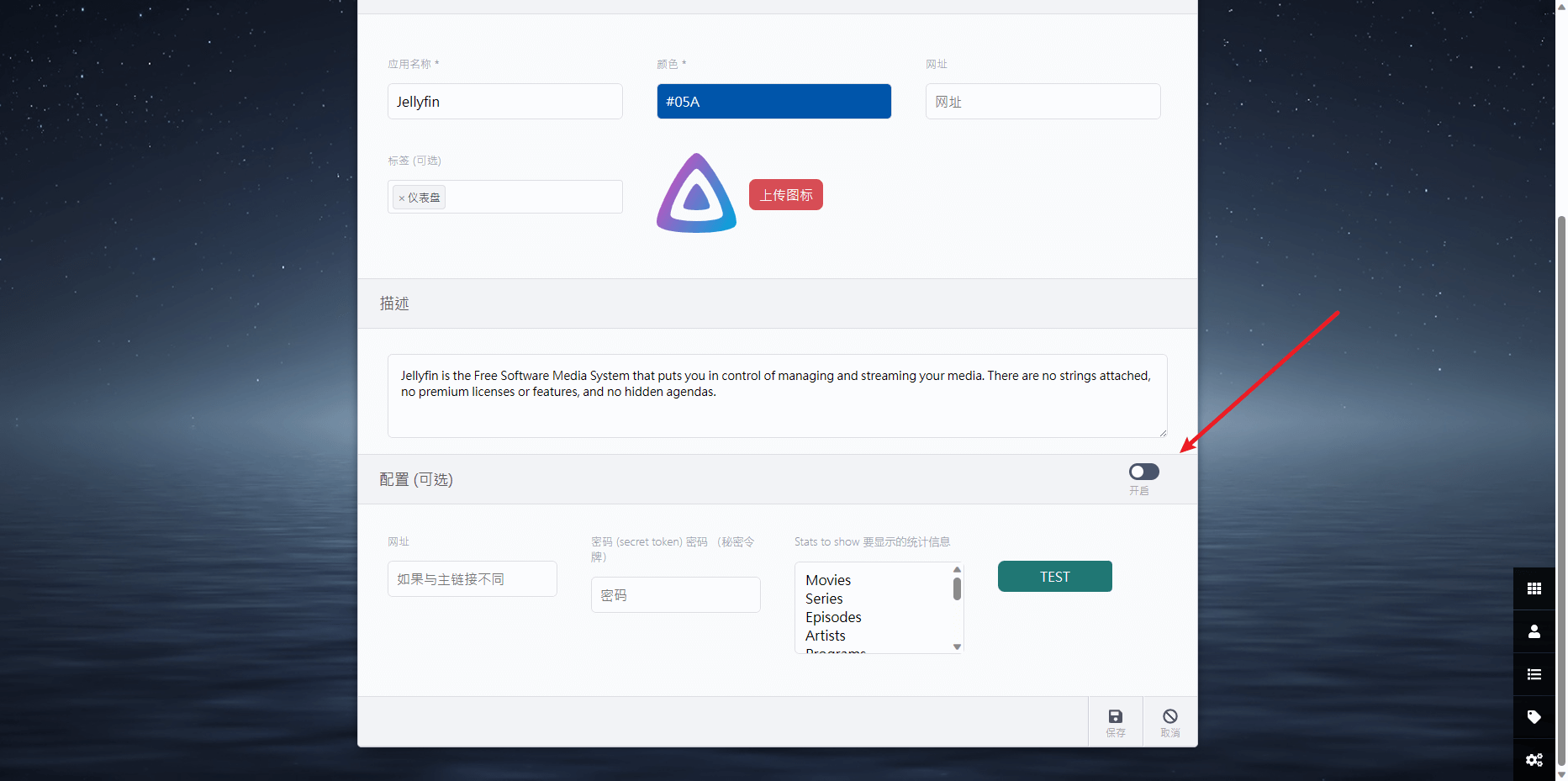Viewport: 1568px width, 781px height.
Task: Click the TEST button
Action: coord(1054,576)
